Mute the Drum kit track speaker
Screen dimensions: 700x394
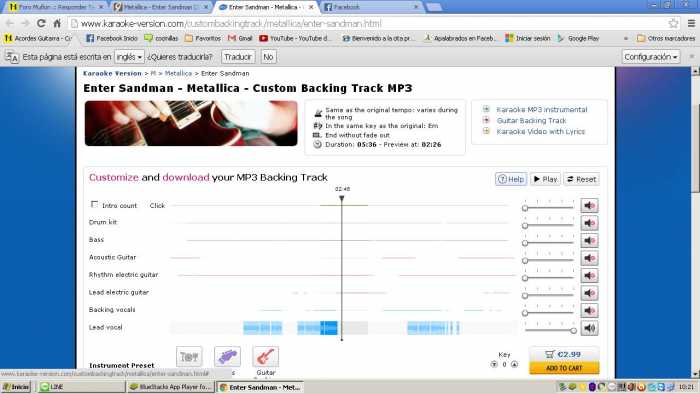click(x=589, y=223)
